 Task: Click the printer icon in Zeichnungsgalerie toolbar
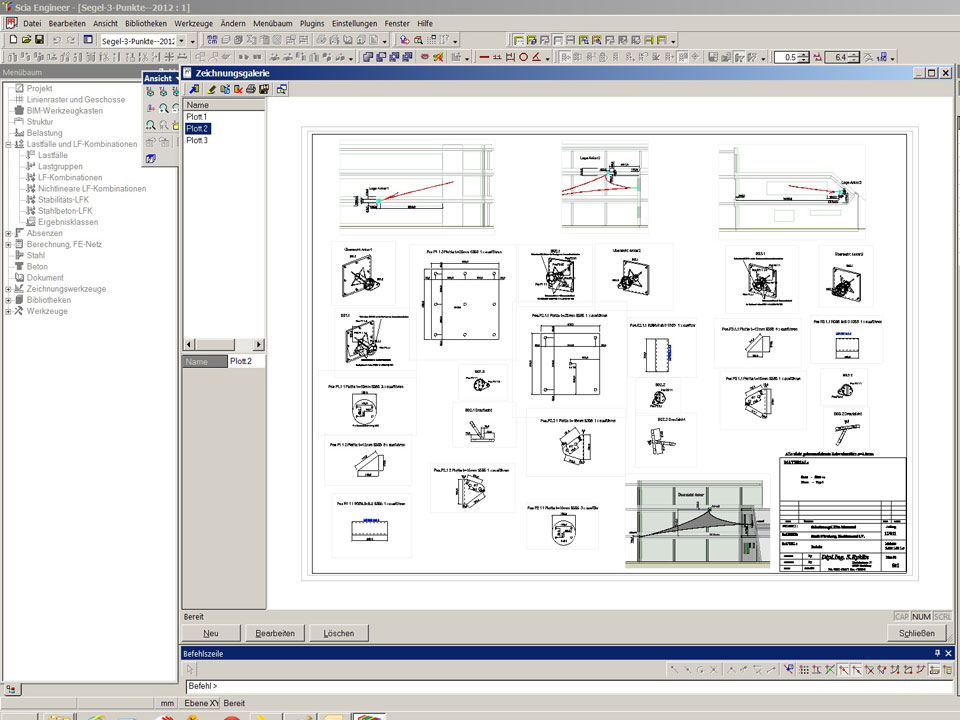click(251, 90)
